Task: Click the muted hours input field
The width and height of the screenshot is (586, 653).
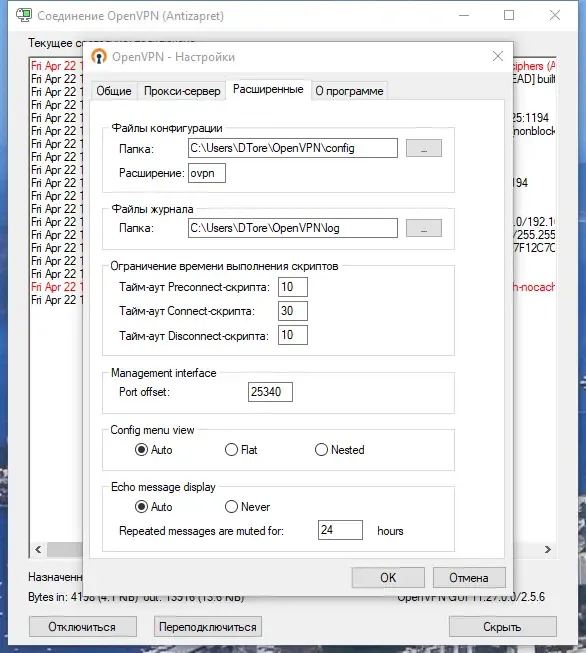Action: pos(340,530)
